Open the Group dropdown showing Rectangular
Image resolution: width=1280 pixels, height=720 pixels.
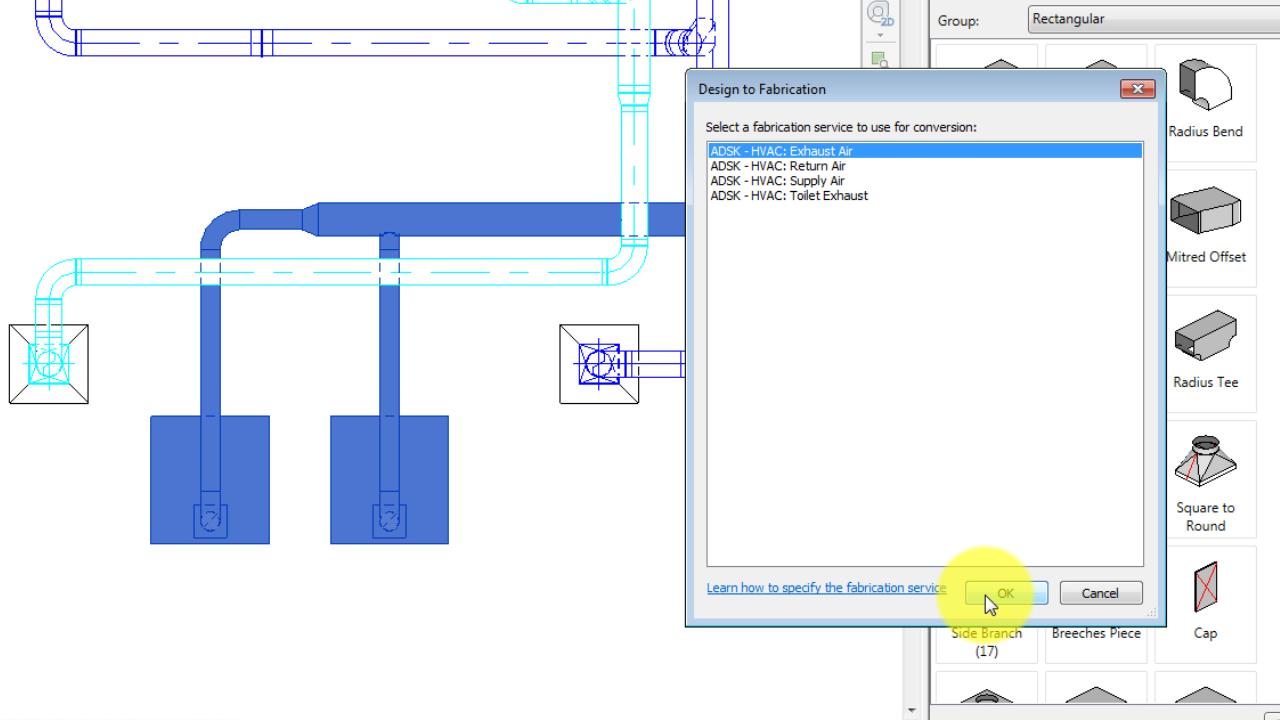point(1154,19)
